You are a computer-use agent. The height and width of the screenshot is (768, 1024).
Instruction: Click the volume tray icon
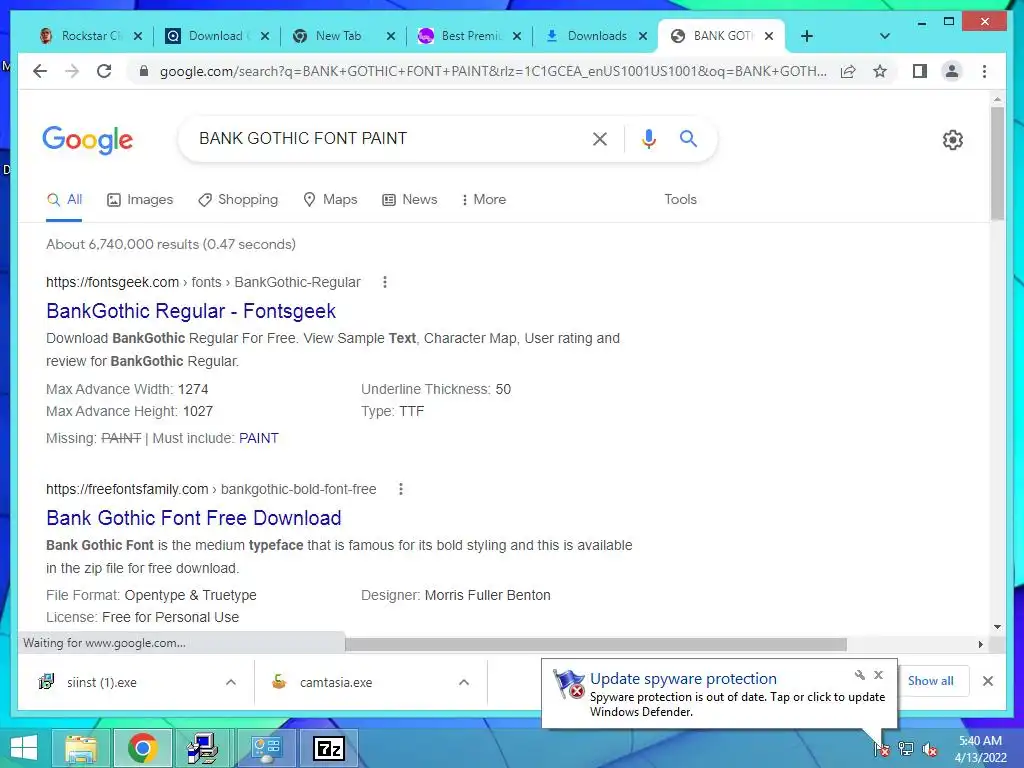pos(929,750)
